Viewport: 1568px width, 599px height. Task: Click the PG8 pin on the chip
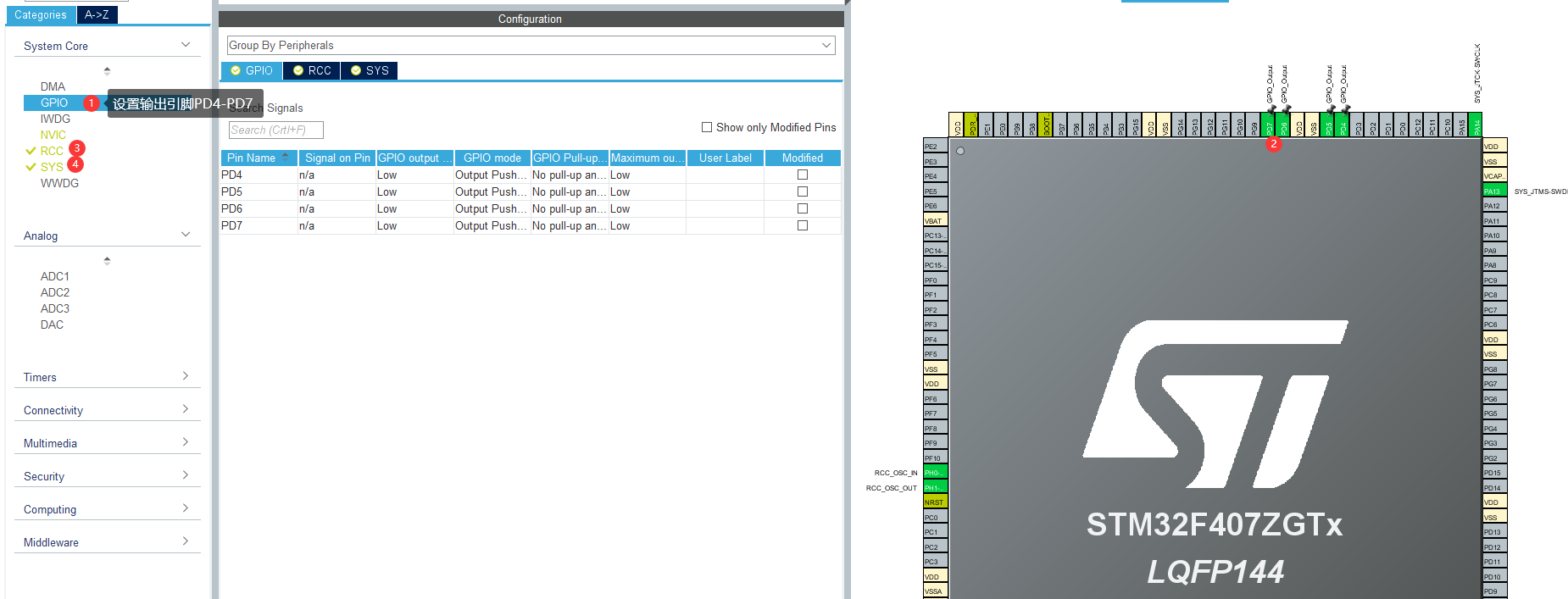1494,369
